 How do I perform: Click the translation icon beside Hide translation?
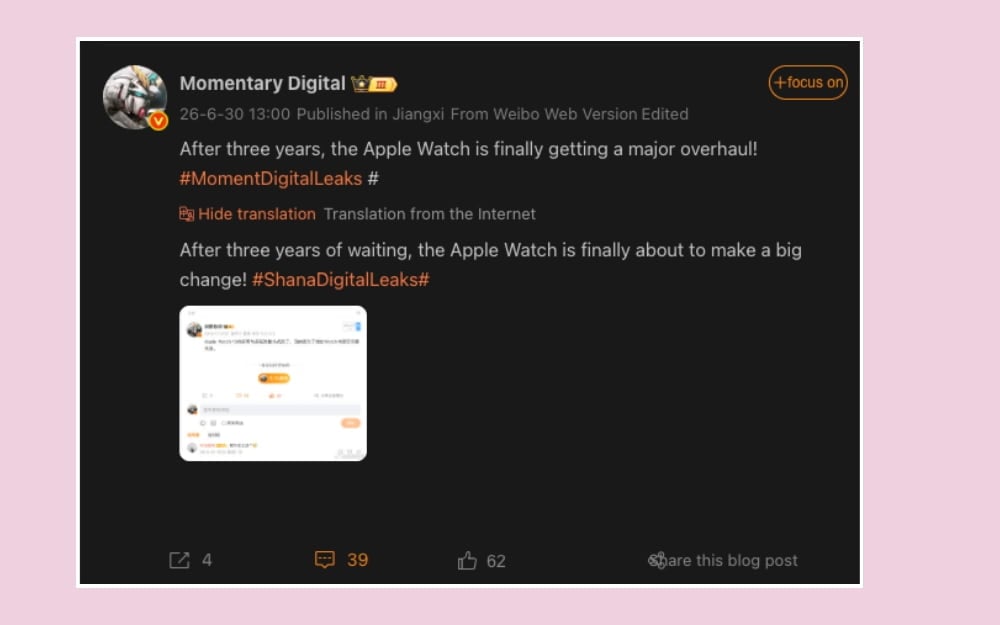point(186,214)
